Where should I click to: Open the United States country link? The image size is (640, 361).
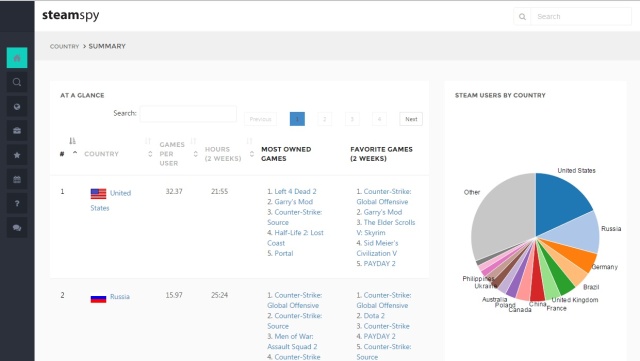(x=111, y=200)
